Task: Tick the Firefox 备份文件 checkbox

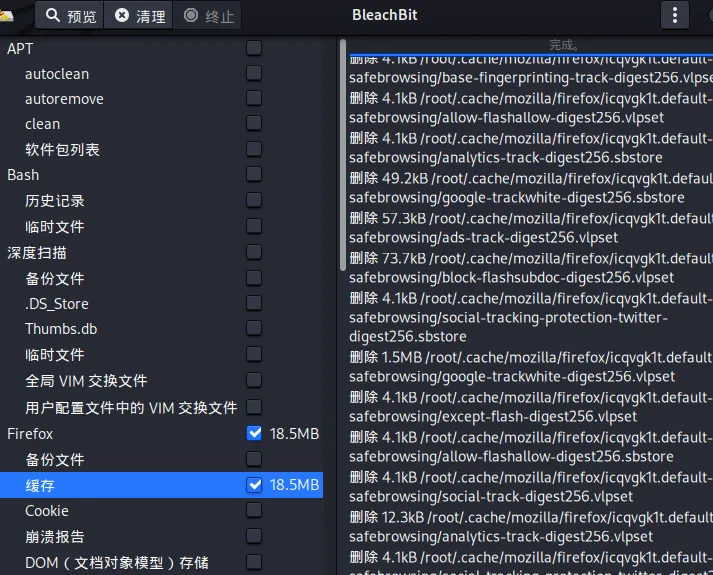Action: (254, 459)
